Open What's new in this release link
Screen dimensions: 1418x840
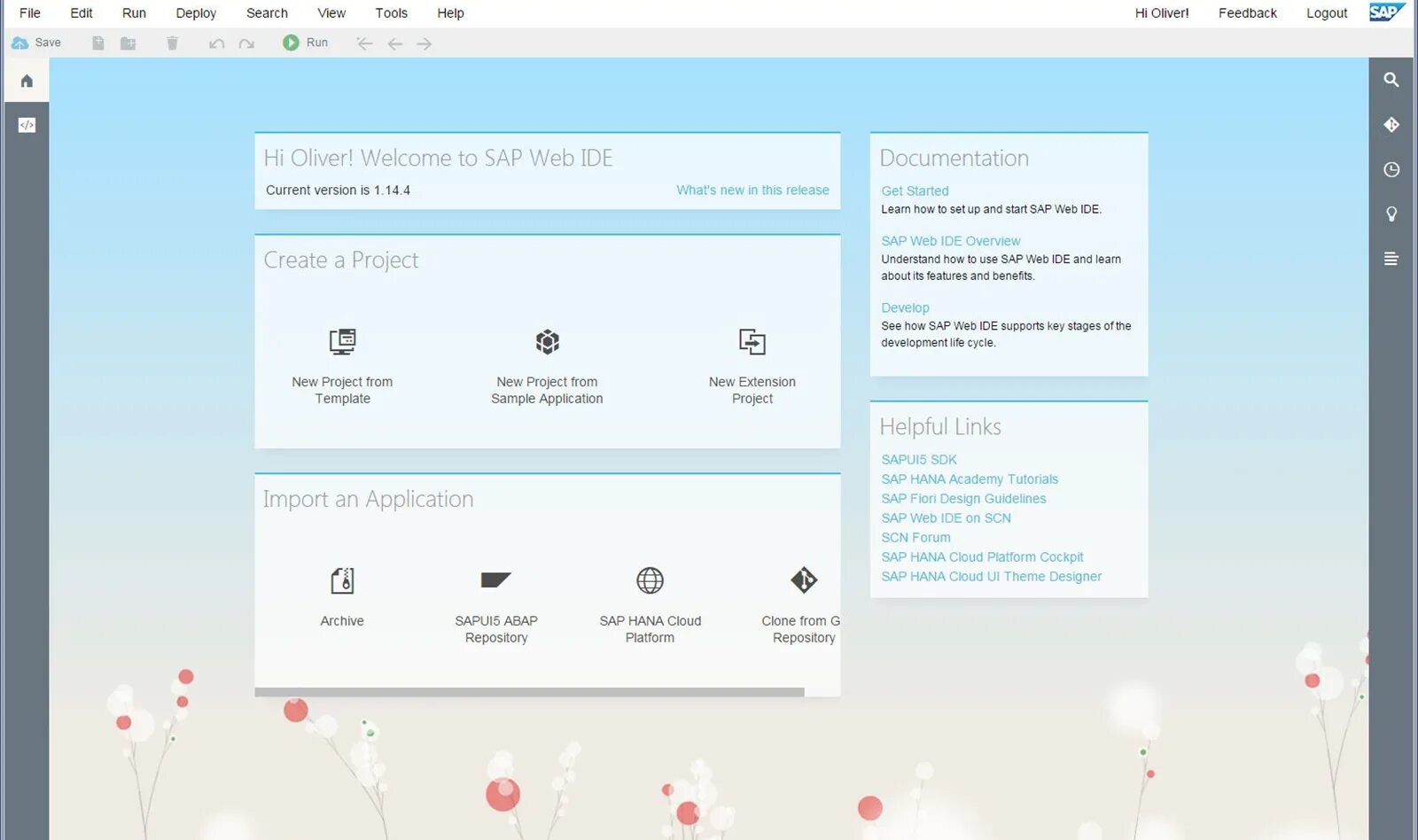pos(752,190)
